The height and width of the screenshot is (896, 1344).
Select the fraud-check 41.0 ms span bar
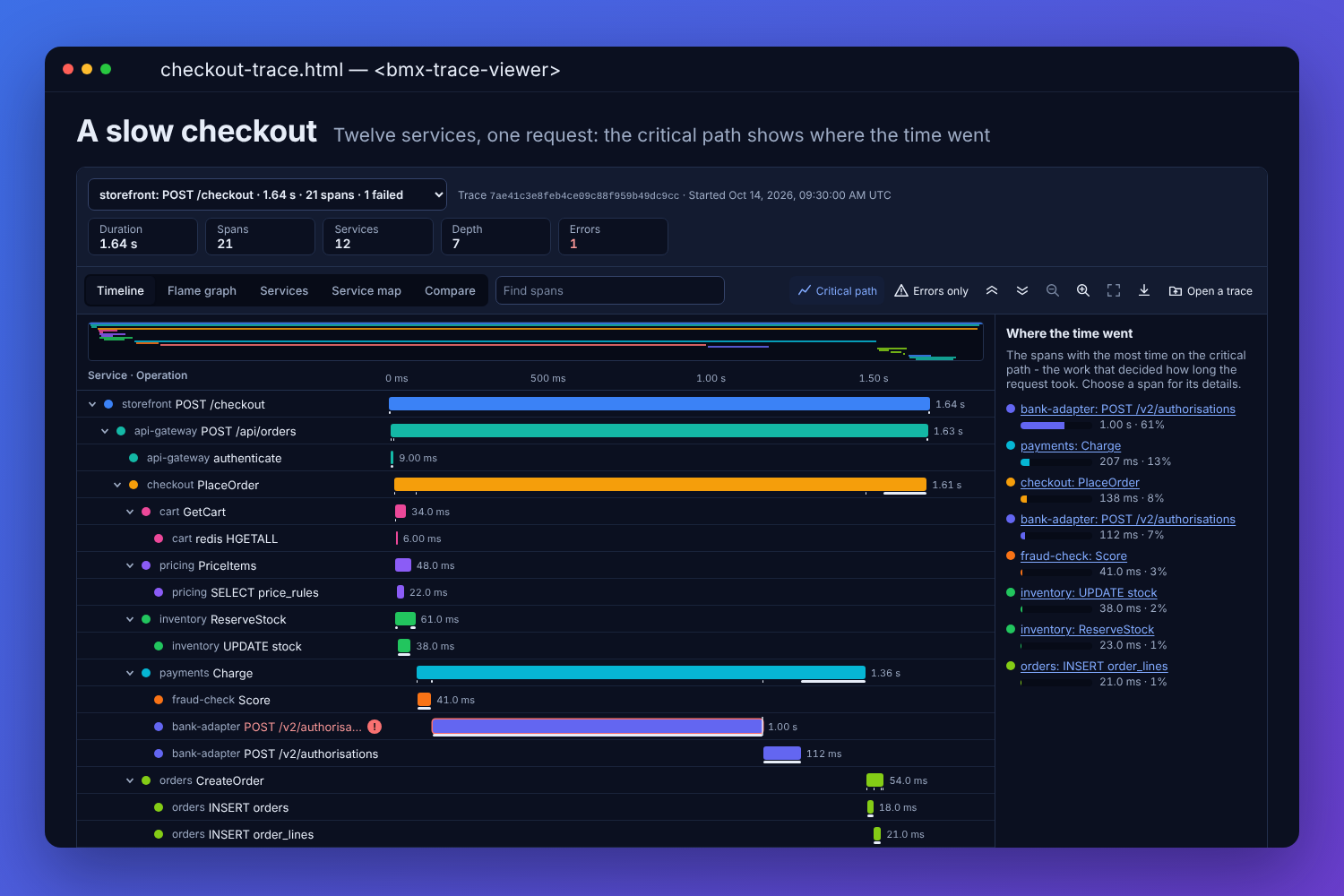click(x=424, y=700)
